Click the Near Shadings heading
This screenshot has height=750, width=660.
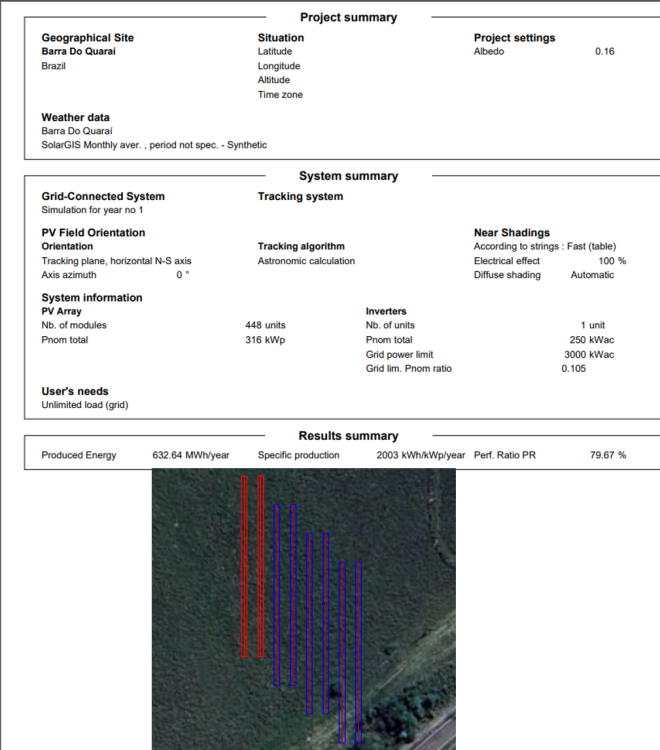point(511,233)
